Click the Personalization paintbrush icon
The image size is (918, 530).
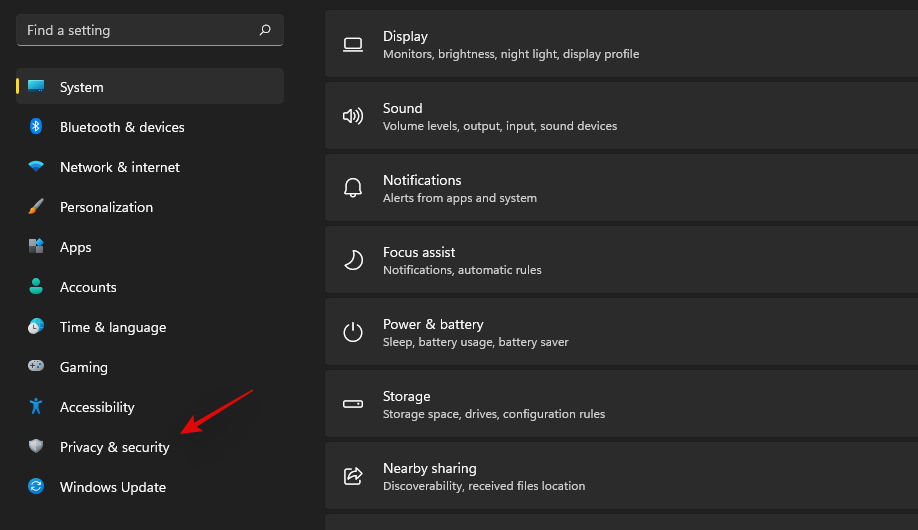(x=36, y=207)
